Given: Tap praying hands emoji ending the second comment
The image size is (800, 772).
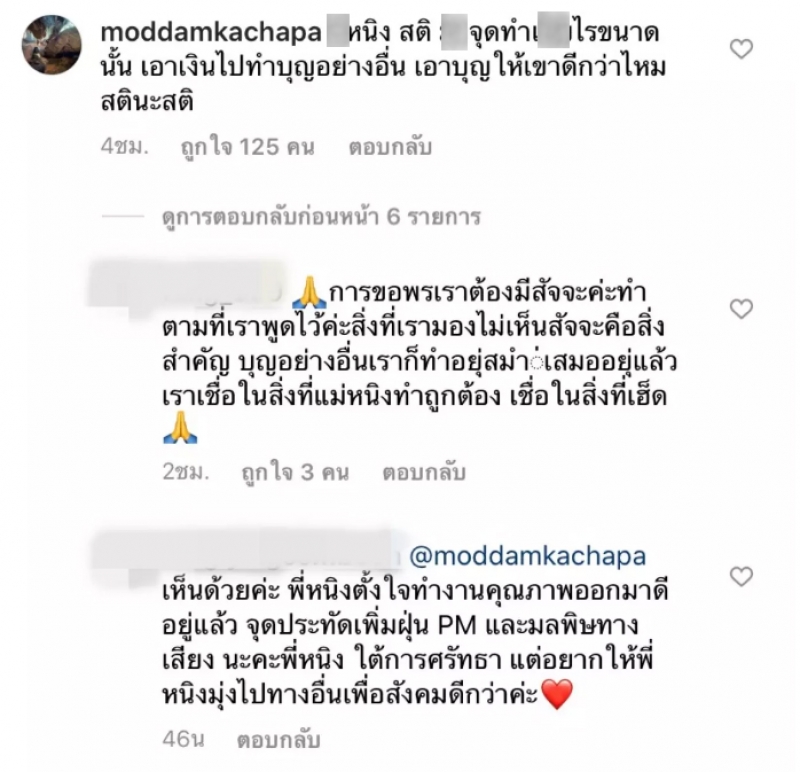Looking at the screenshot, I should [180, 428].
